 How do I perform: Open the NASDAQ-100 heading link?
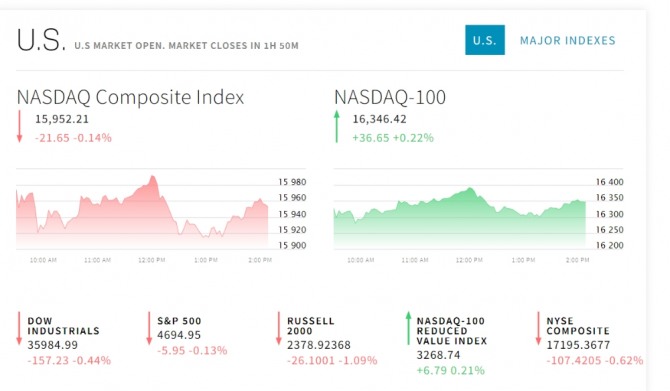tap(390, 97)
